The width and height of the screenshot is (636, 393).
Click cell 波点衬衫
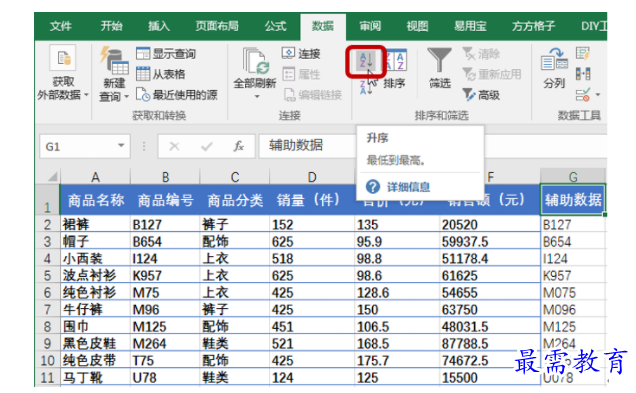click(95, 275)
